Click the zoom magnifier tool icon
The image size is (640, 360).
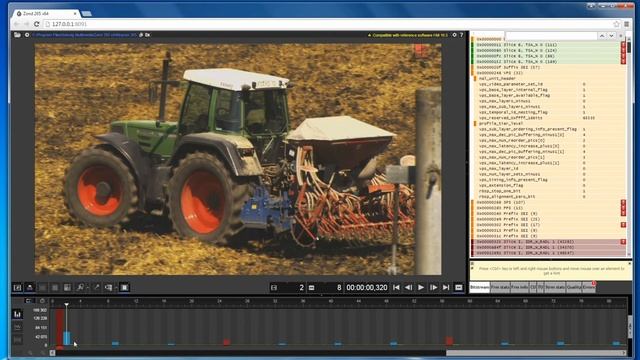click(x=80, y=288)
